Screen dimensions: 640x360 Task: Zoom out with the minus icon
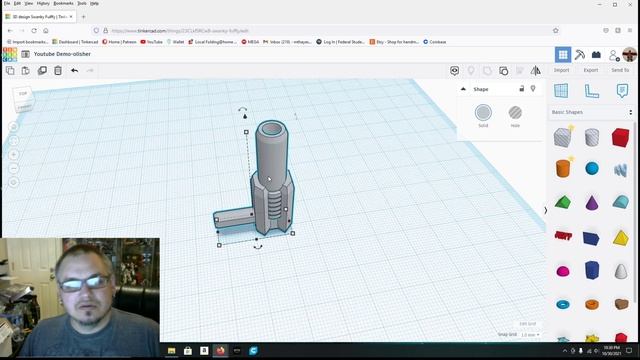13,169
